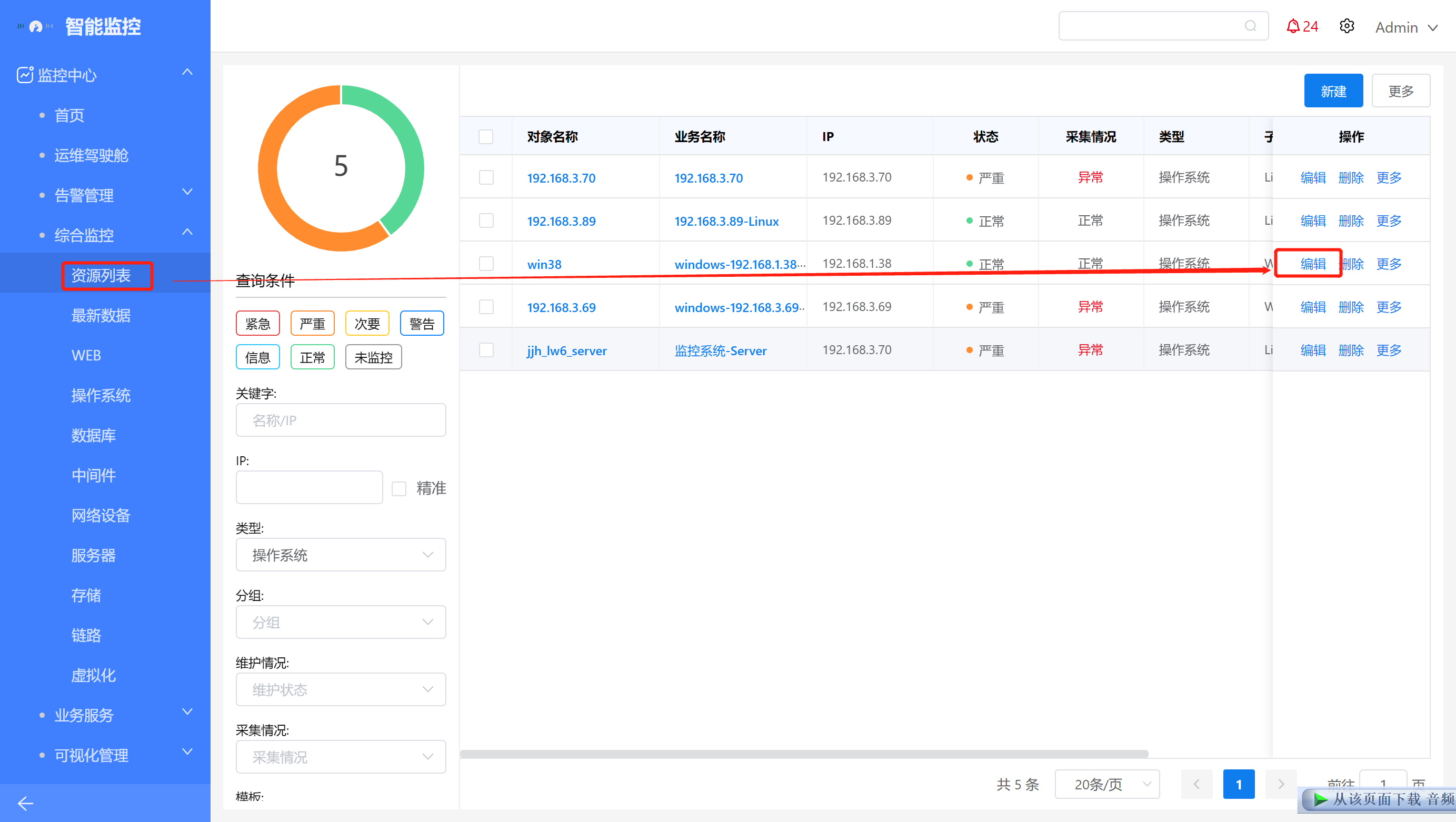
Task: Expand the 可视化管理 submenu
Action: click(x=187, y=752)
